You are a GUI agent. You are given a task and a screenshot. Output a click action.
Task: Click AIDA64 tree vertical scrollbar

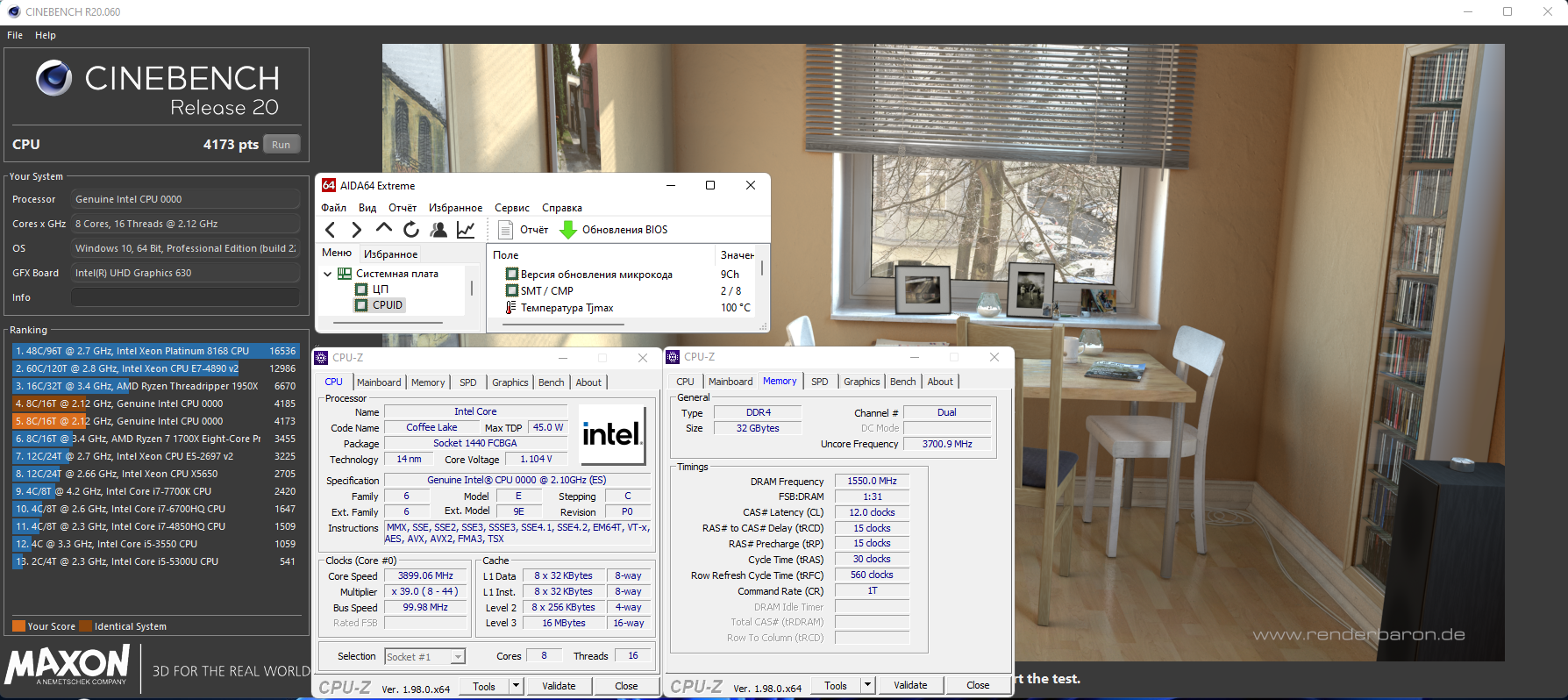(472, 288)
